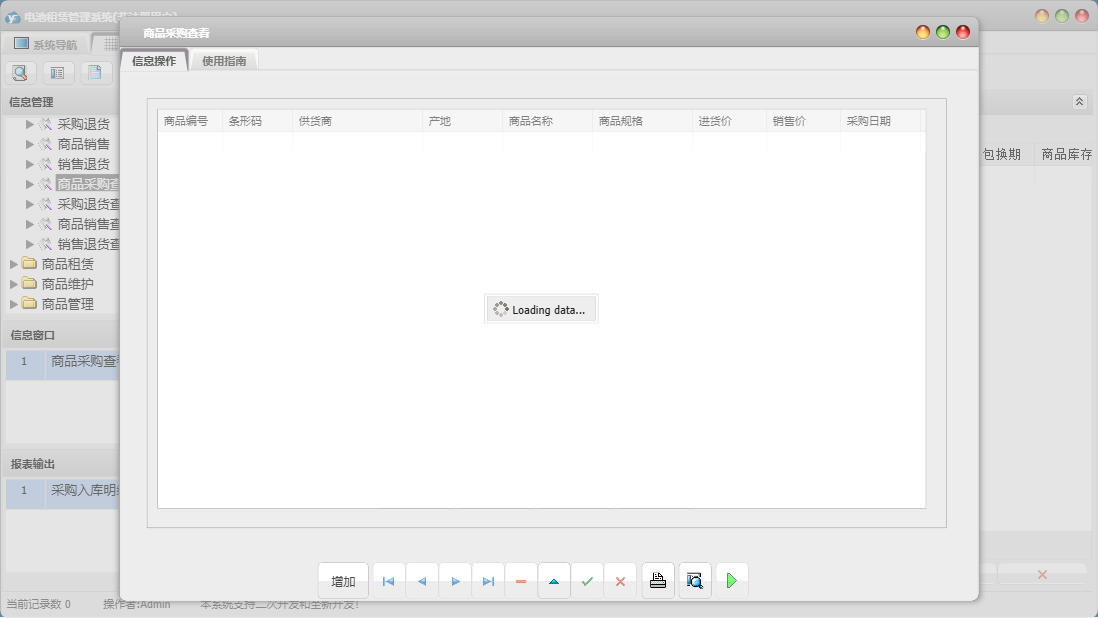1098x618 pixels.
Task: Open print preview with magnifier icon
Action: pos(695,581)
